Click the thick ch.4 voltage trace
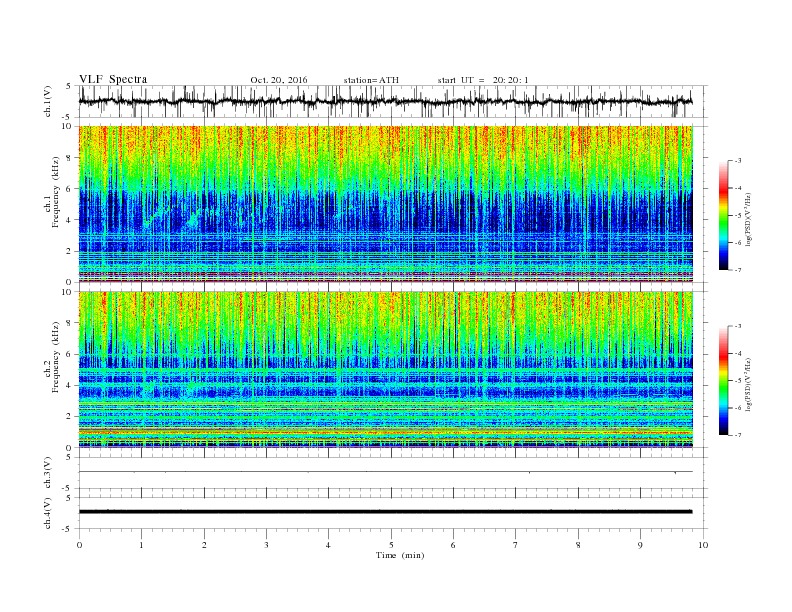 386,512
